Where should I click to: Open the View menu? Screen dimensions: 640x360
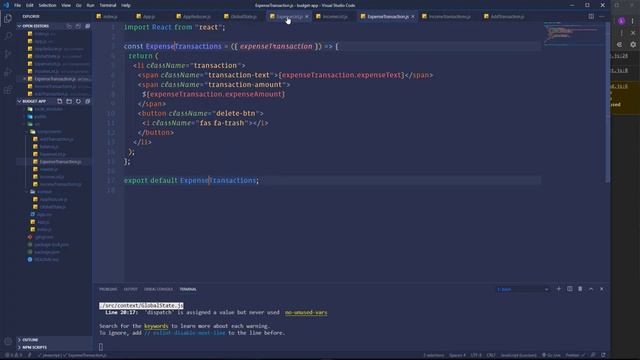pos(66,5)
